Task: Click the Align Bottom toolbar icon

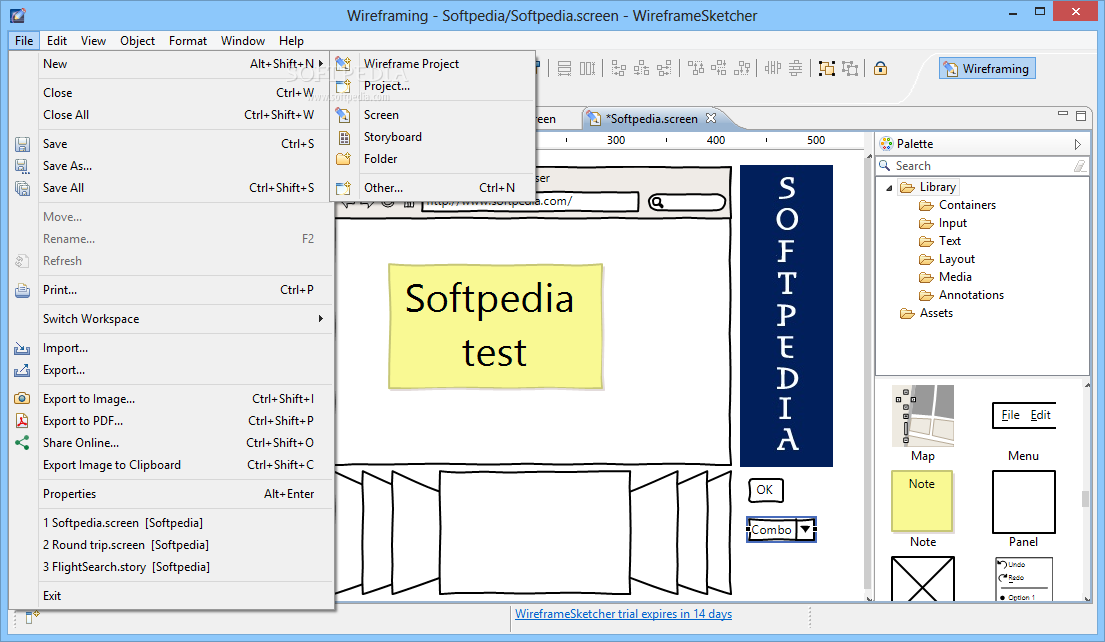Action: 741,68
